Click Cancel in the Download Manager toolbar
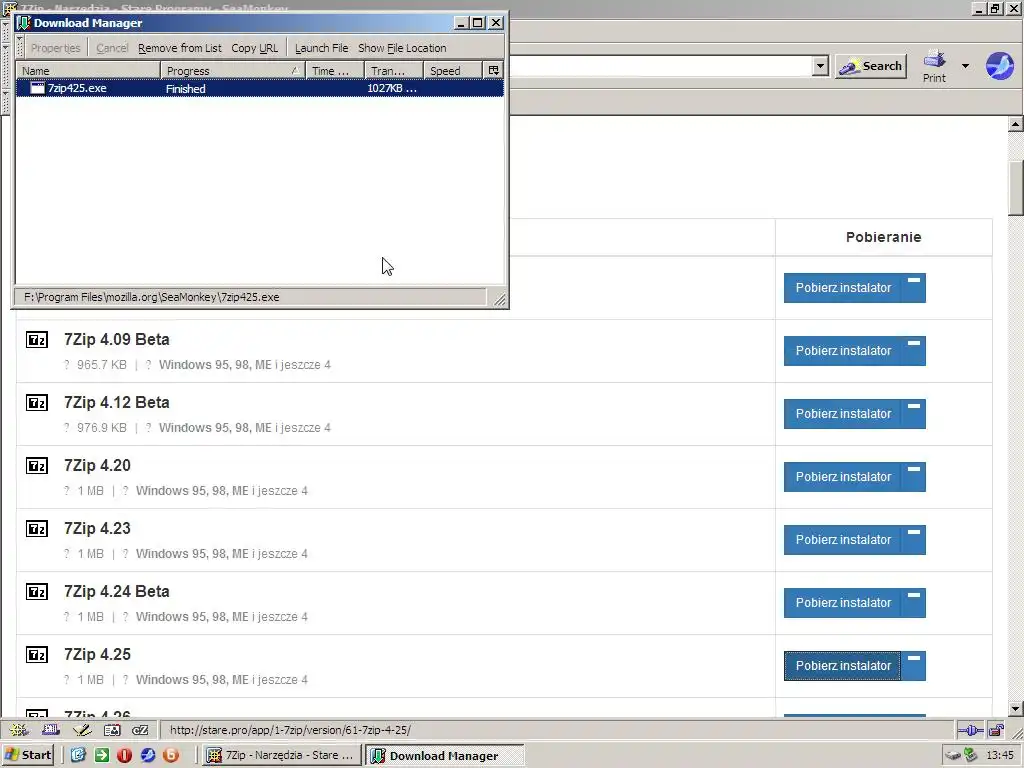 tap(112, 48)
